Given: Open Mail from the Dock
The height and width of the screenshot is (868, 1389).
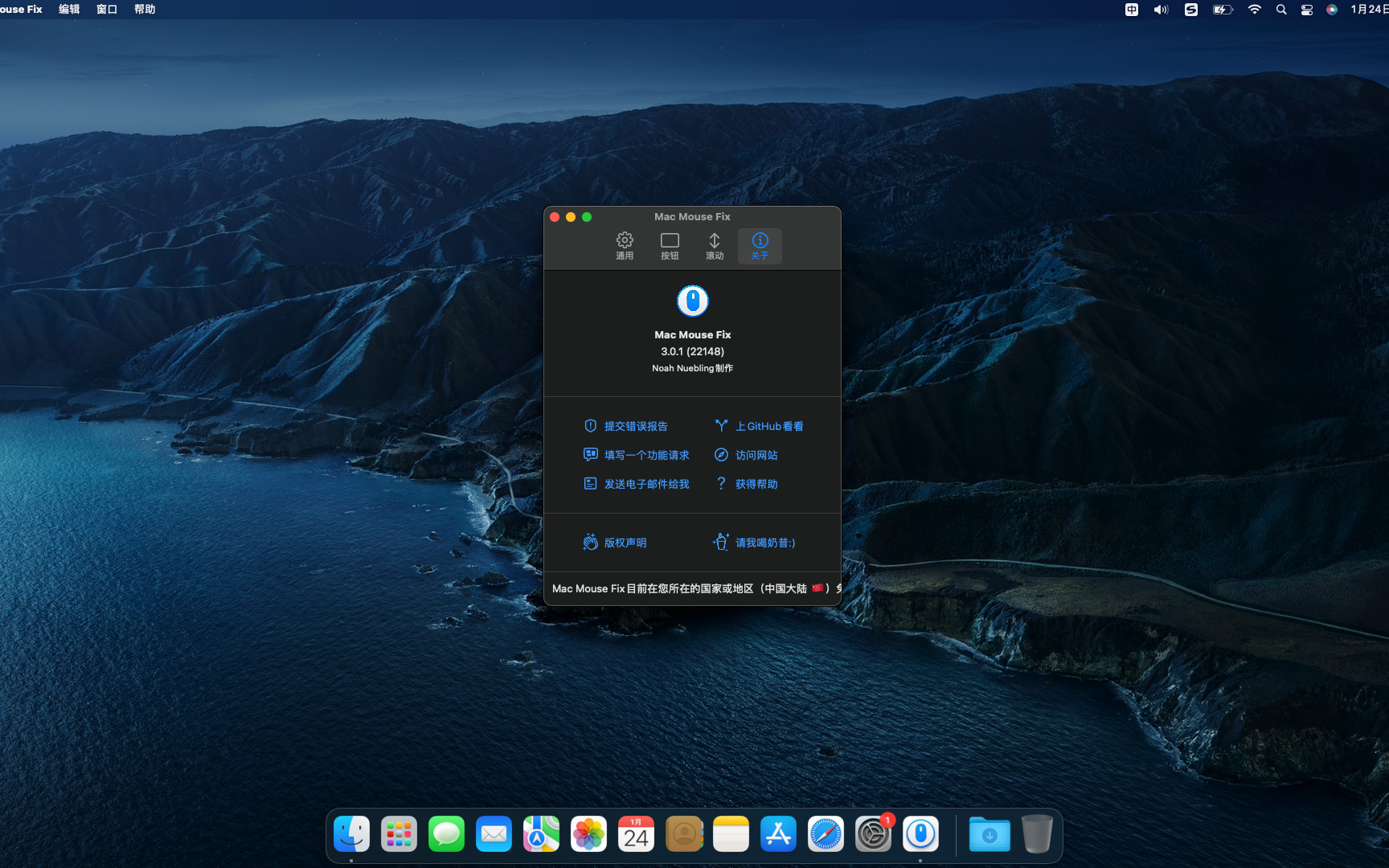Looking at the screenshot, I should point(494,834).
